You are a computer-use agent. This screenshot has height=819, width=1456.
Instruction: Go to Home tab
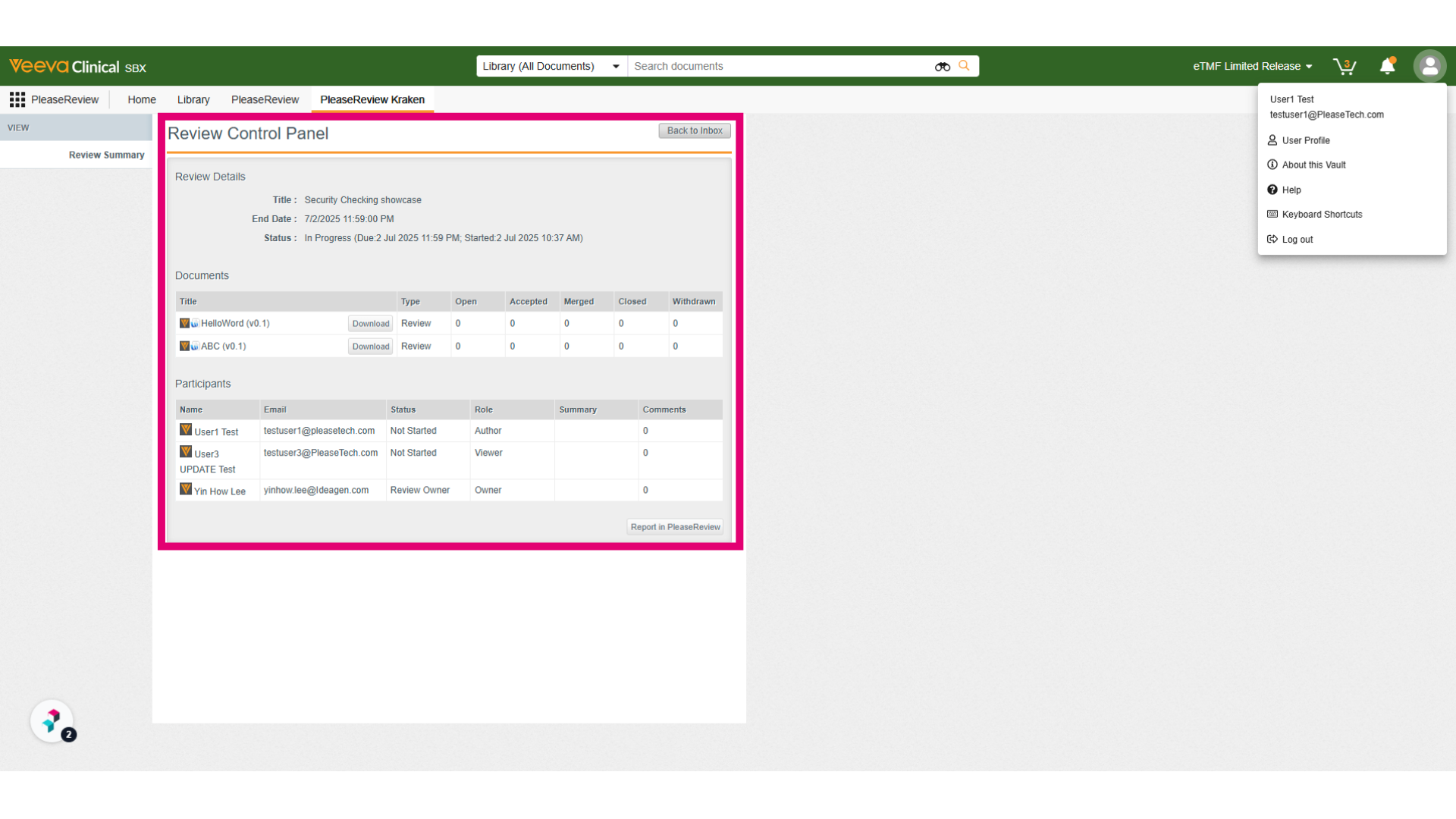tap(142, 99)
